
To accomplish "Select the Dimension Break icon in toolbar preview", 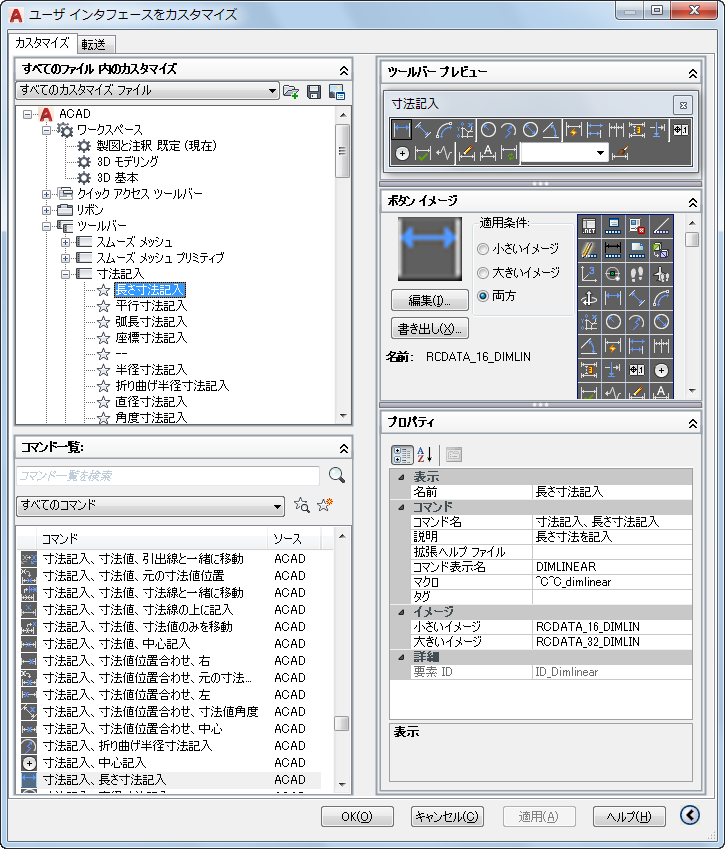I will coord(658,130).
